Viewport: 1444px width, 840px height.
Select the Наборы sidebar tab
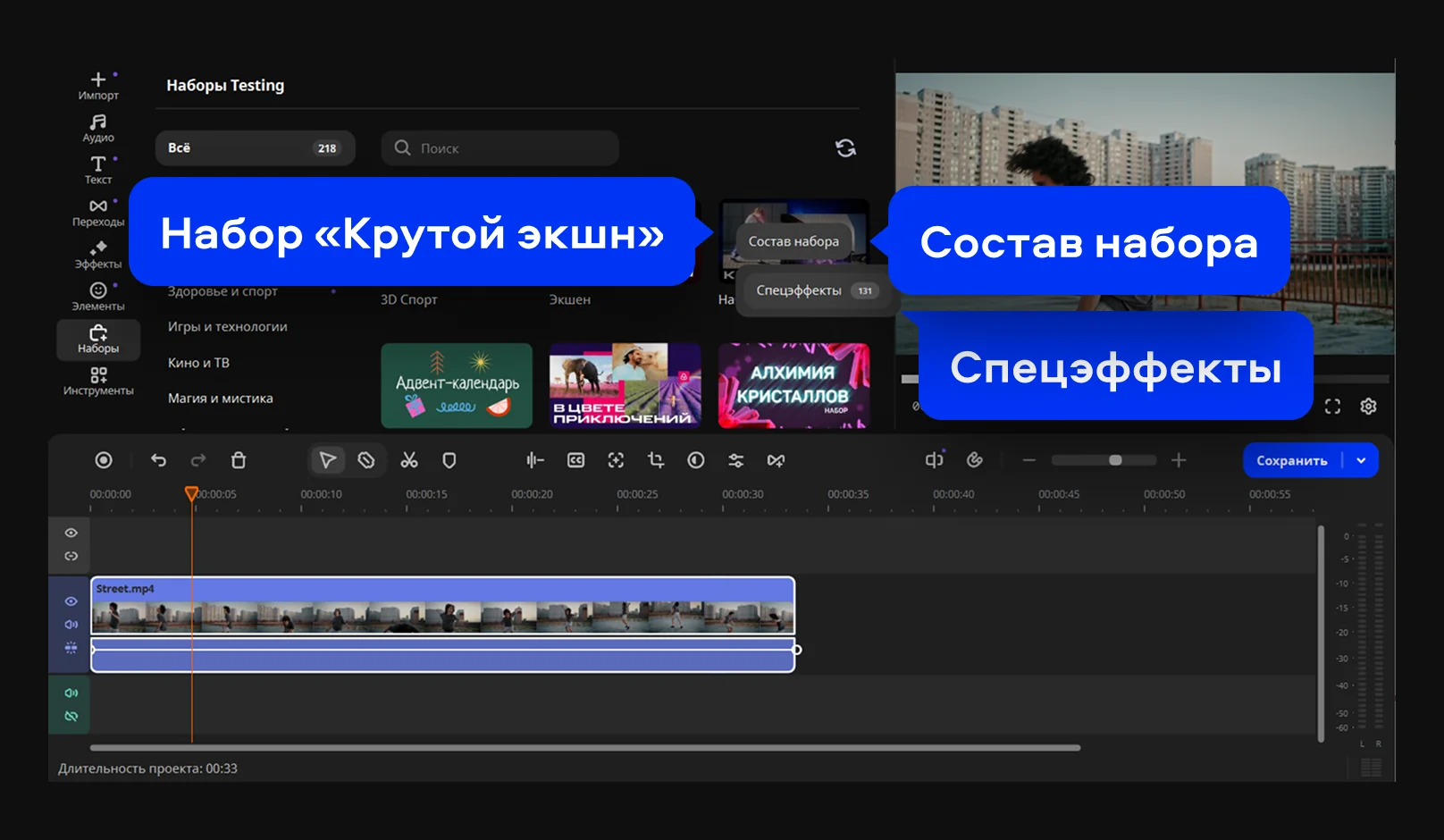tap(98, 340)
